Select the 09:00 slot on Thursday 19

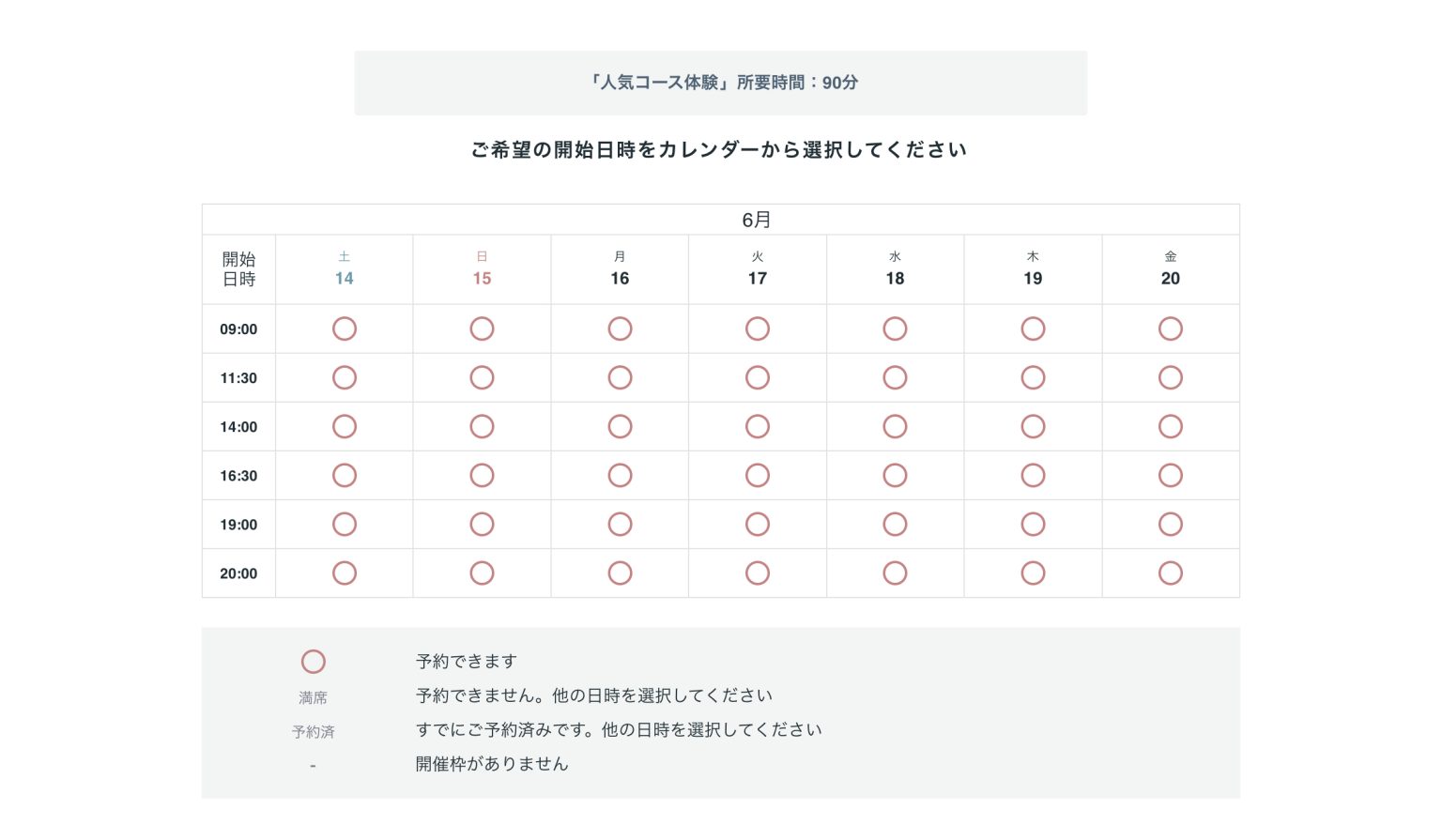point(1033,329)
